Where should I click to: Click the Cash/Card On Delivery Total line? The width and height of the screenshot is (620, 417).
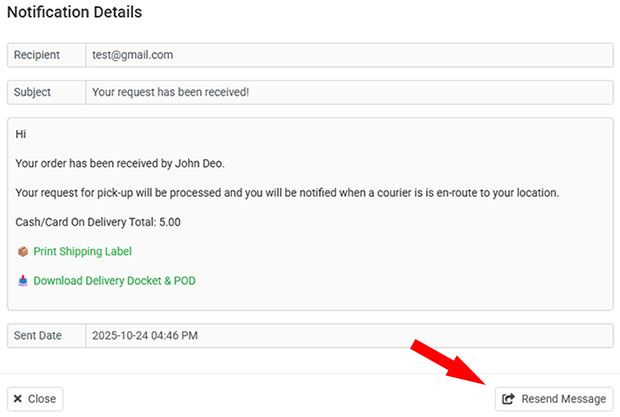click(x=98, y=222)
